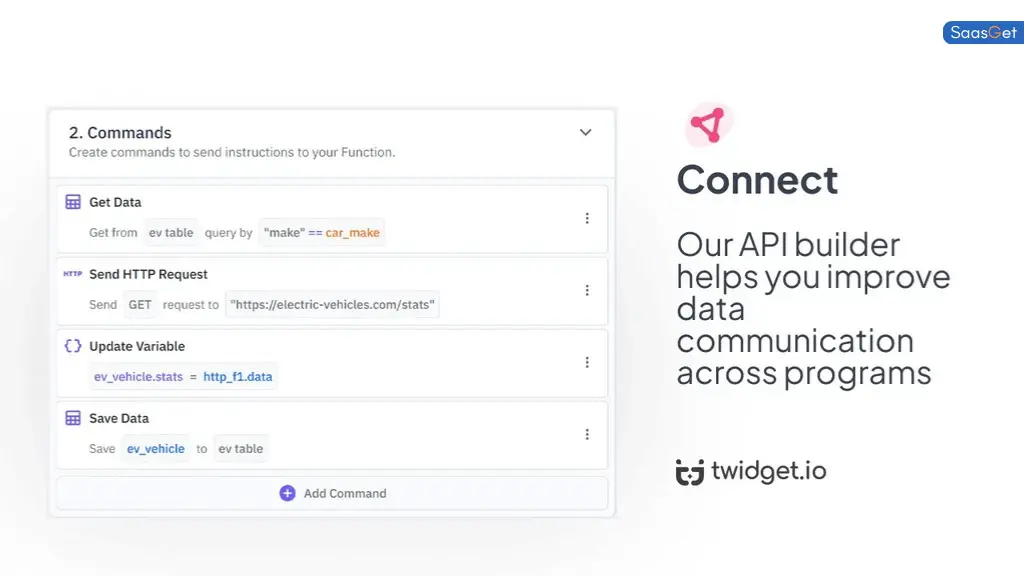Open options menu for Send HTTP Request

tap(587, 290)
